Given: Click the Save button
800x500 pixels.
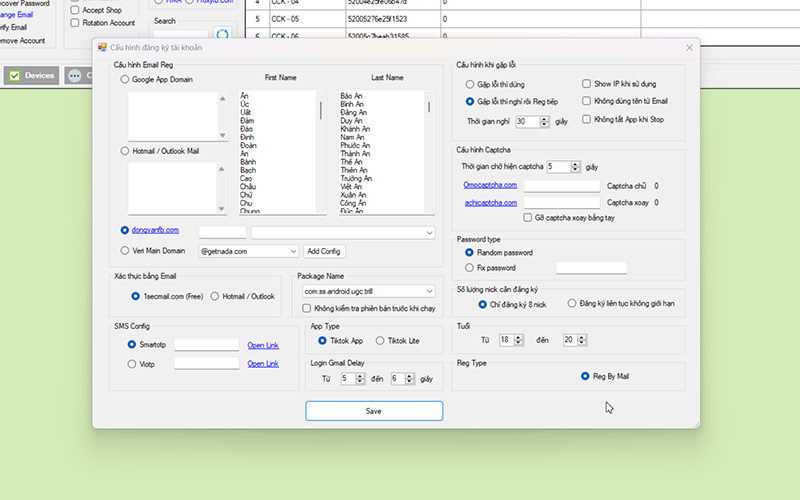Looking at the screenshot, I should [374, 411].
